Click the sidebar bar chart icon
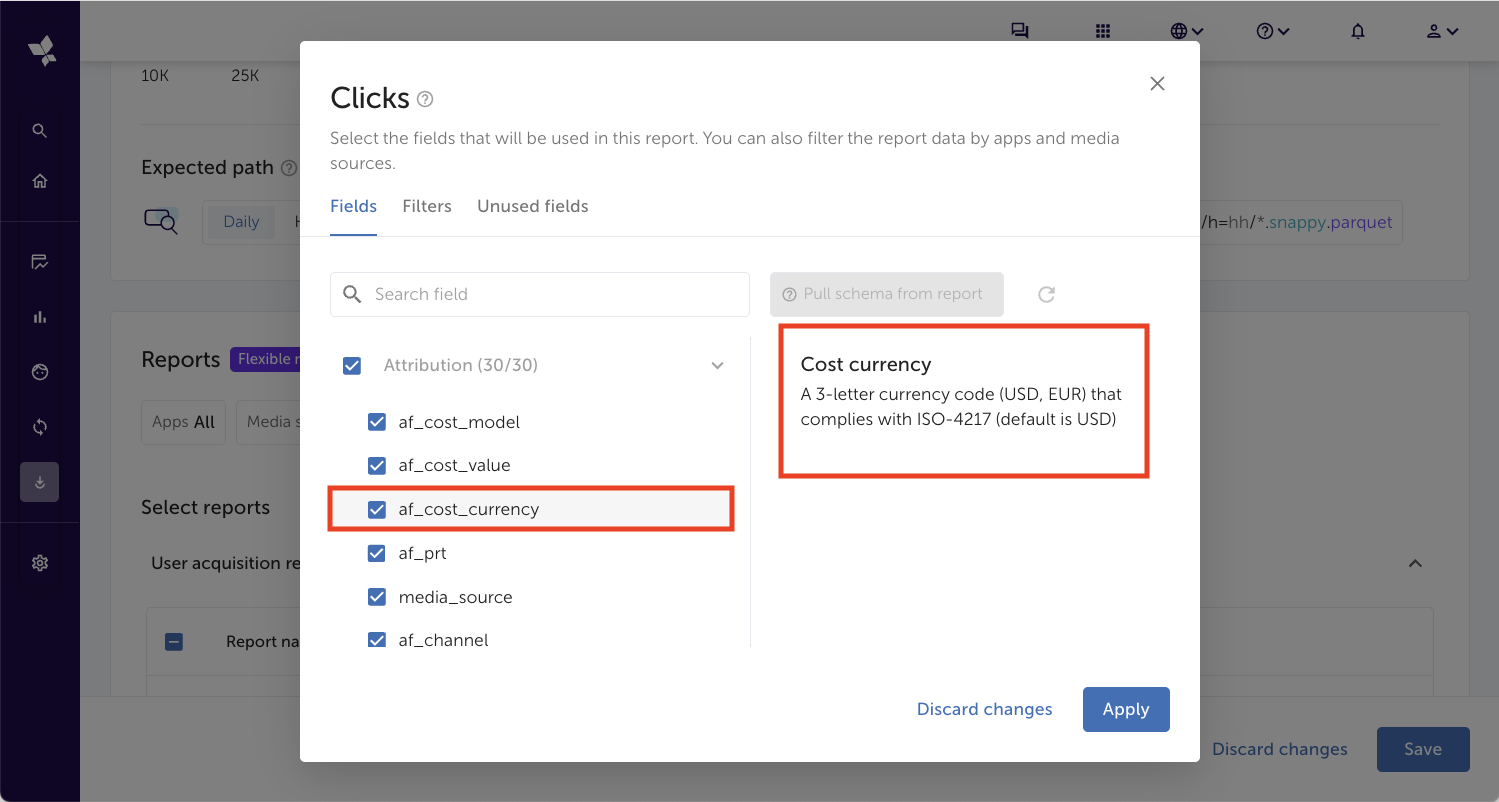The image size is (1499, 802). point(40,317)
